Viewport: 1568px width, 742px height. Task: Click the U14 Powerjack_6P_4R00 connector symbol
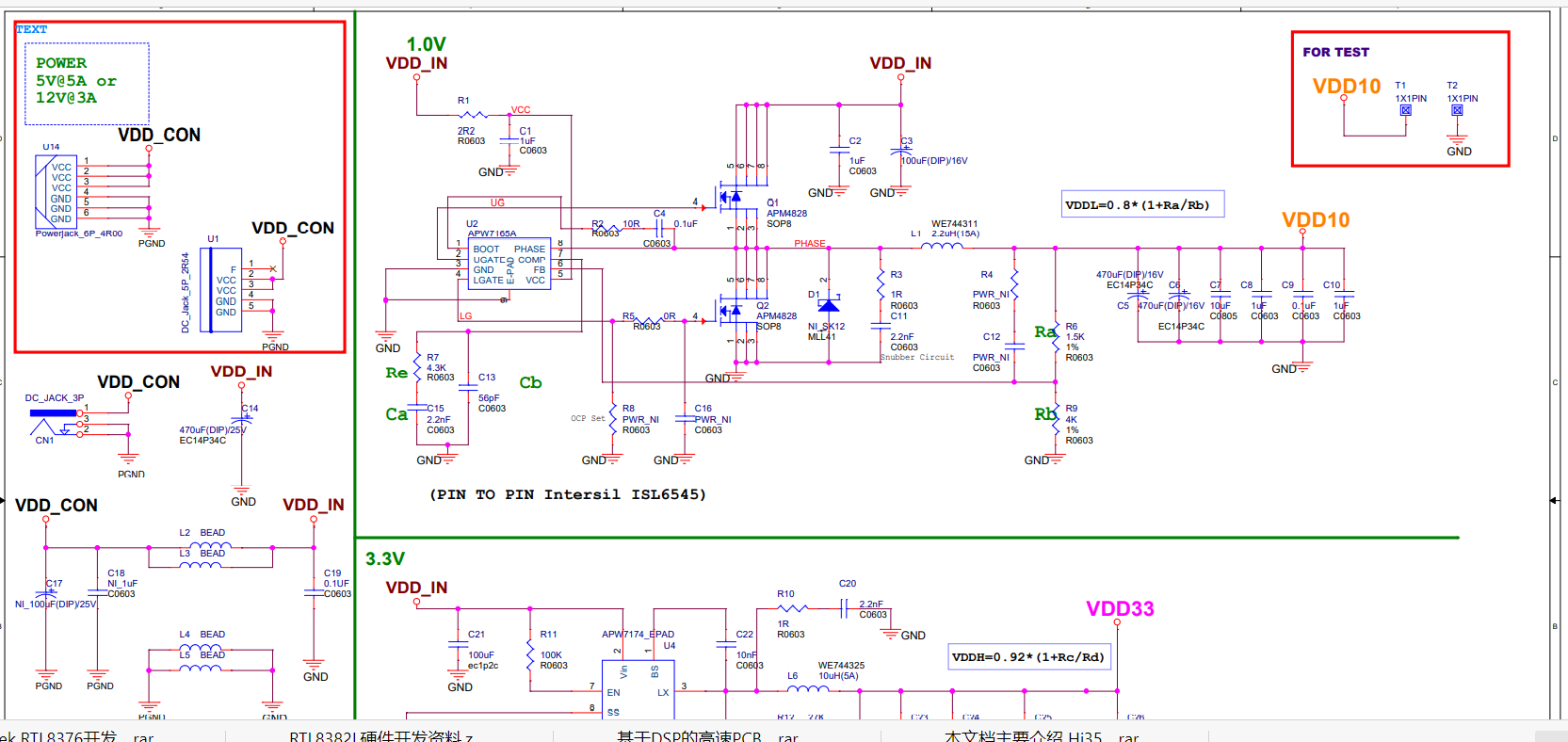tap(56, 192)
